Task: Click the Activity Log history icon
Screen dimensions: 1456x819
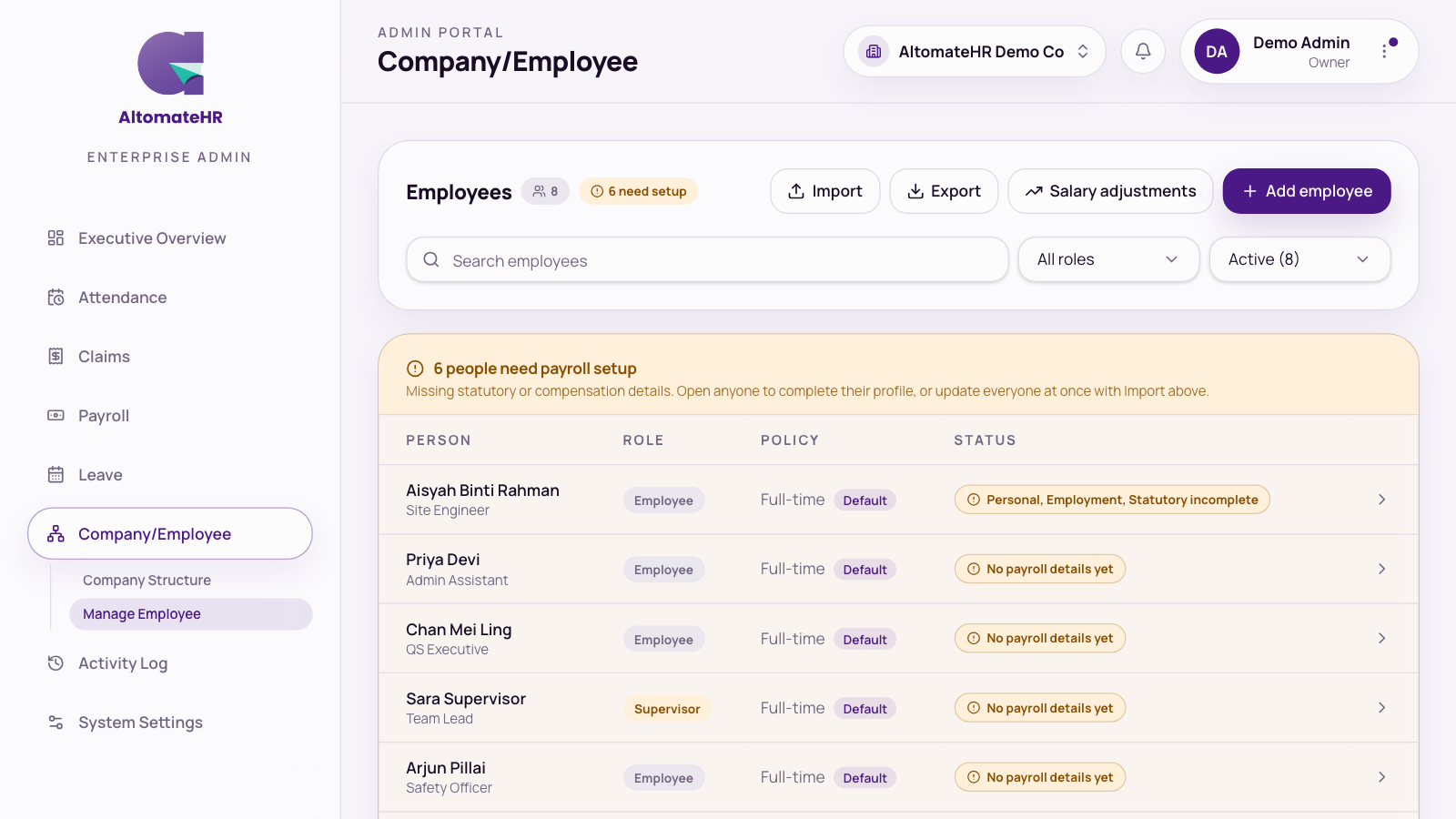Action: [x=56, y=662]
